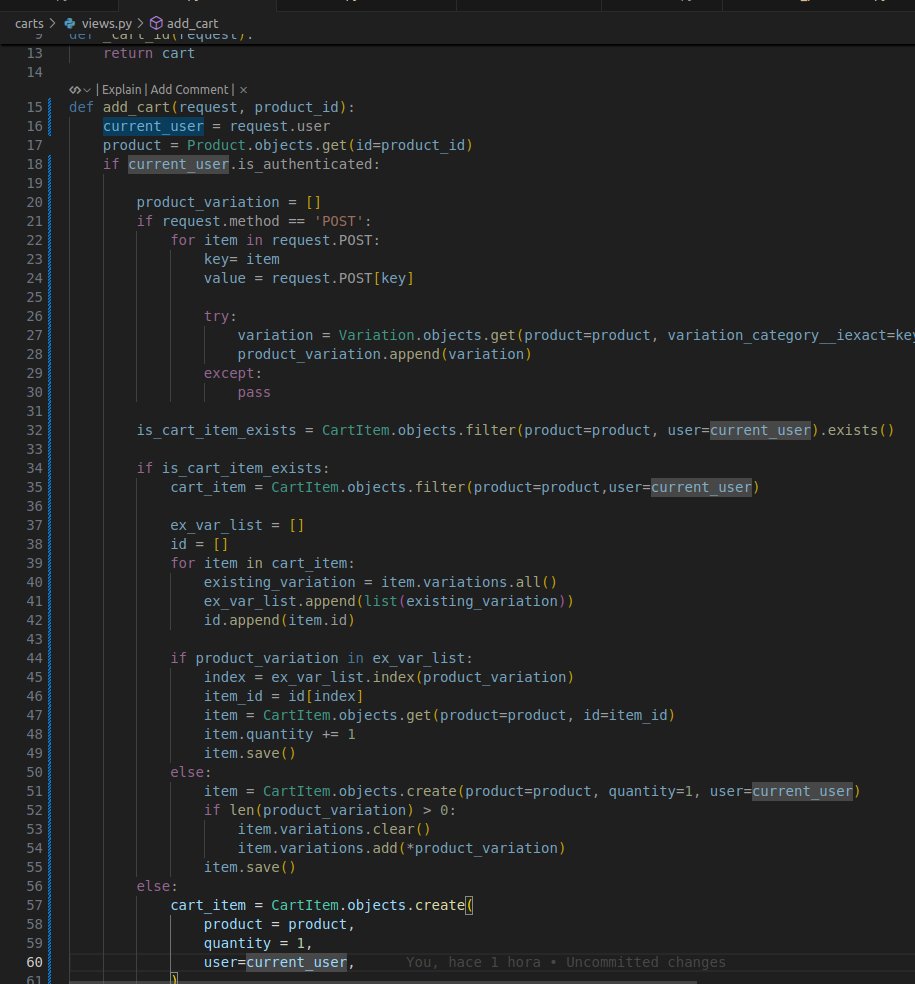This screenshot has width=915, height=984.
Task: Click the 'pass' statement on line 30
Action: 254,393
